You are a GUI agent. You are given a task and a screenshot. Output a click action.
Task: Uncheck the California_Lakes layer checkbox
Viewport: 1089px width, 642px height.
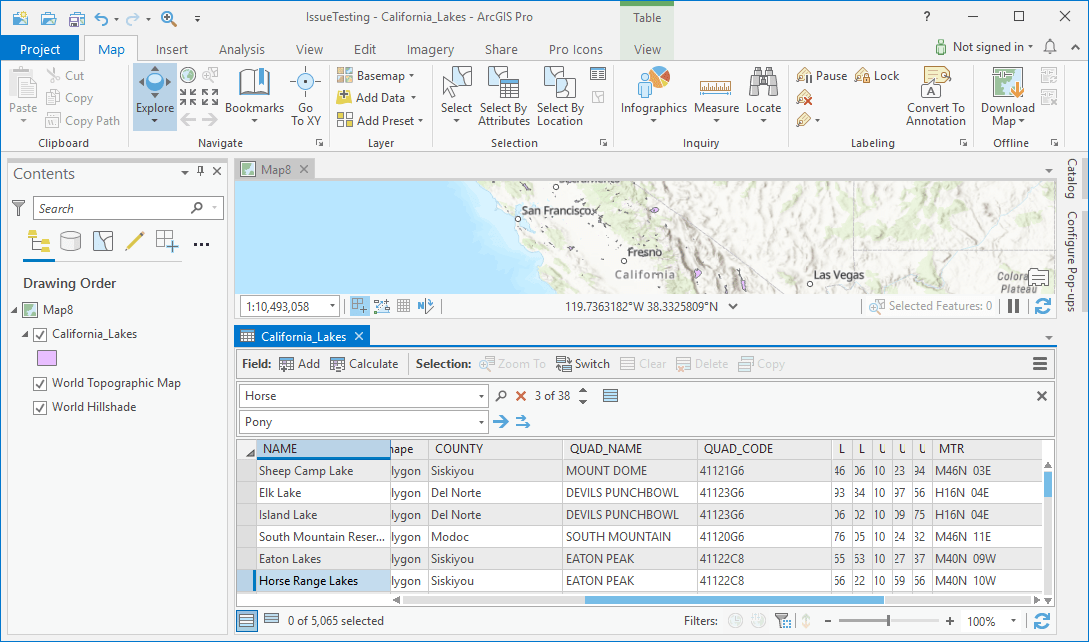tap(41, 335)
